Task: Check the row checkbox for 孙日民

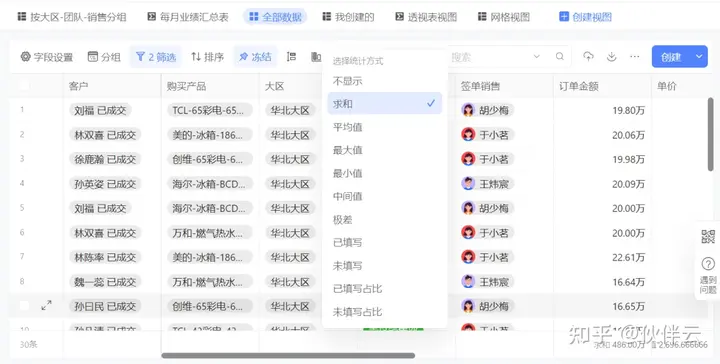Action: point(24,306)
